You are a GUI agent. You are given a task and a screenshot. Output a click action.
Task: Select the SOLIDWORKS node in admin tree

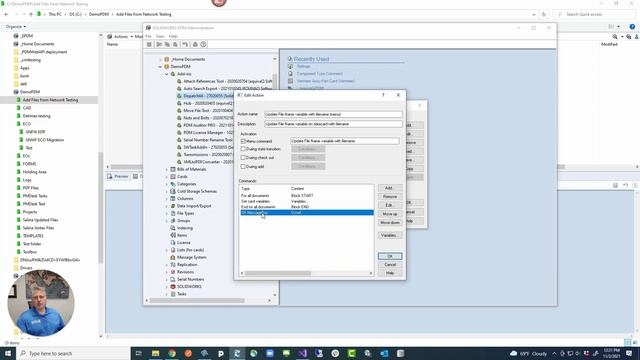pyautogui.click(x=189, y=287)
